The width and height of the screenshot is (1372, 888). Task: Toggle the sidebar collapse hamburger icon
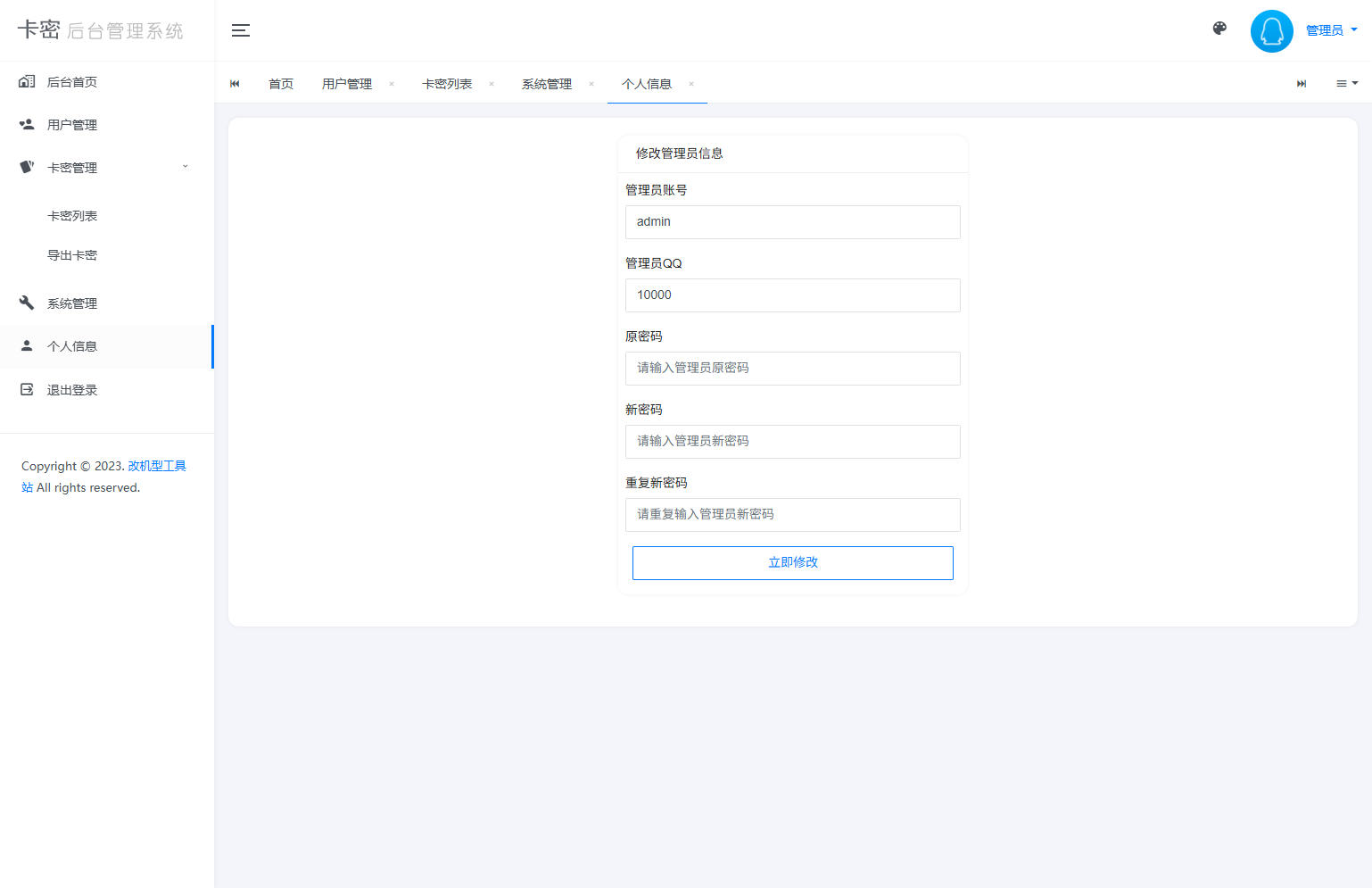coord(241,30)
